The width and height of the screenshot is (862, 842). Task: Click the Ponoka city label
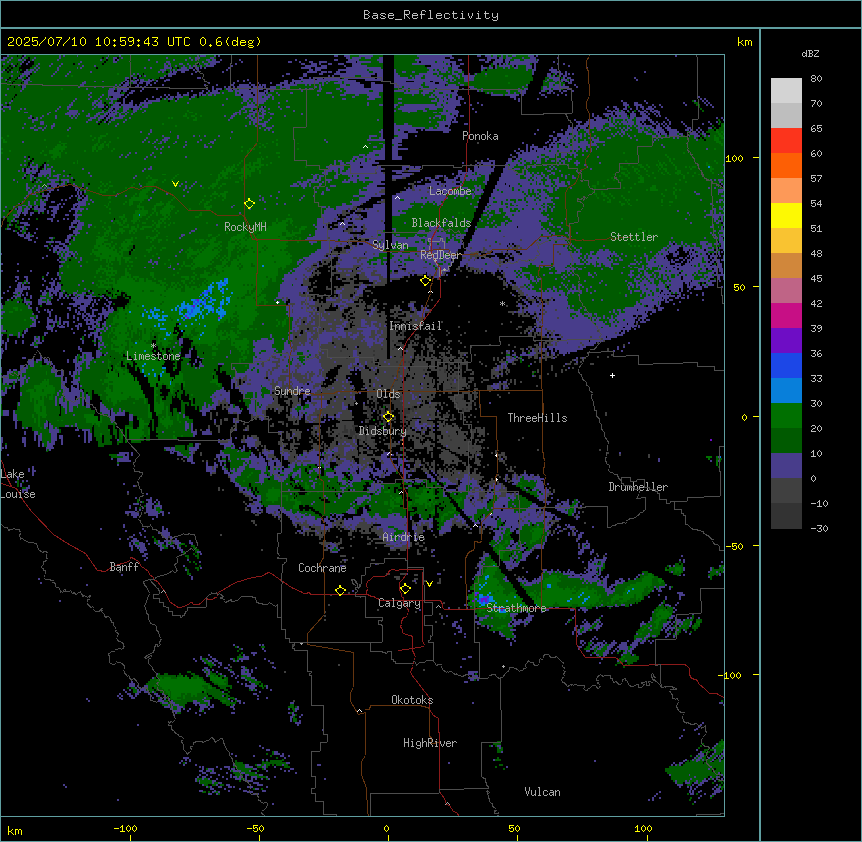480,136
